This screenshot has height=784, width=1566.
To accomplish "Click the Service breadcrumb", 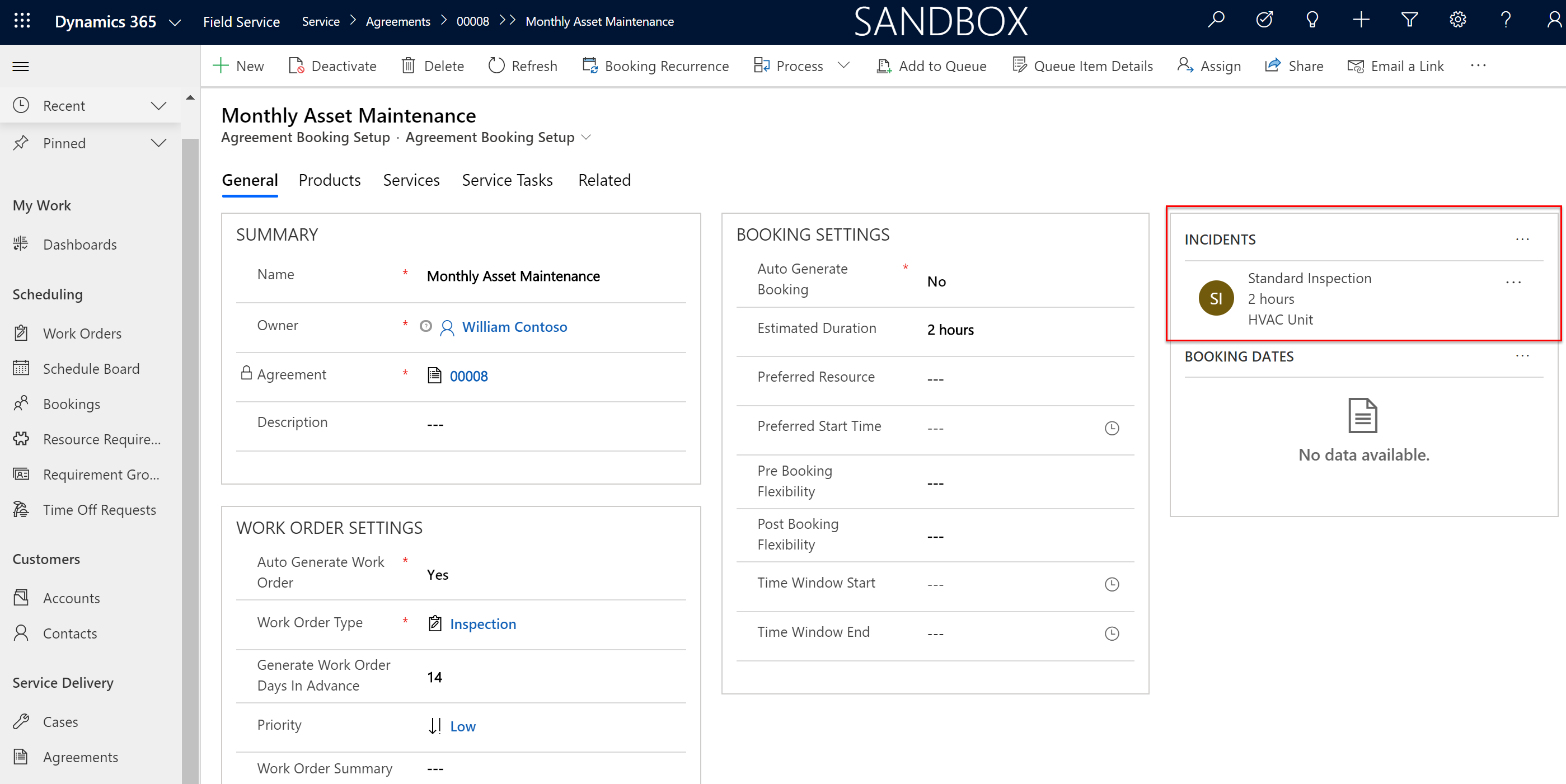I will tap(320, 21).
